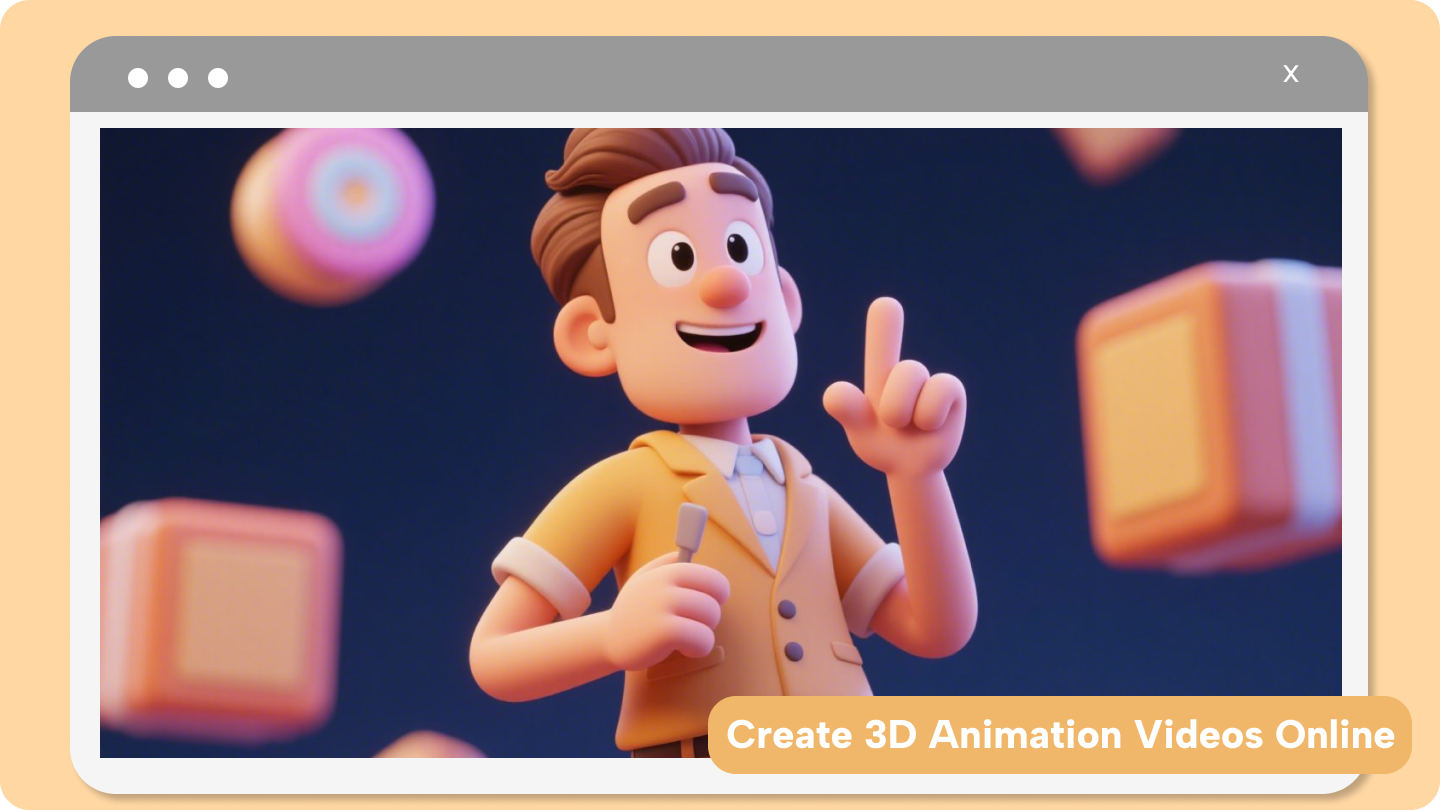Click the 'Create 3D Animation Videos Online' banner
1440x810 pixels.
[1060, 735]
